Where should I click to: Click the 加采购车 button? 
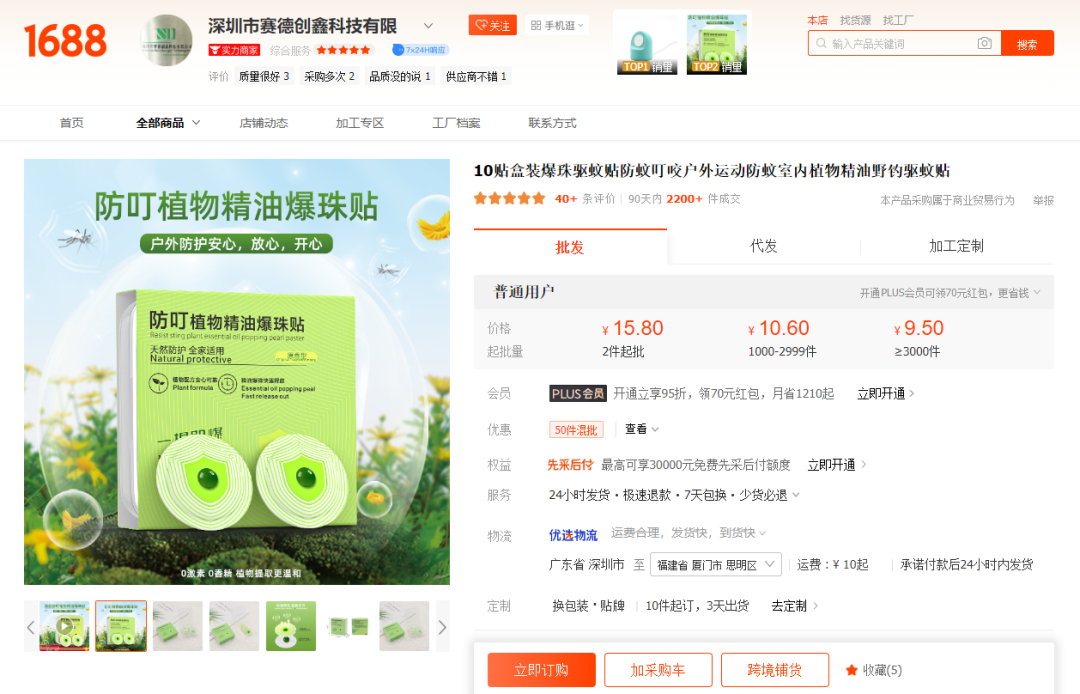click(658, 670)
